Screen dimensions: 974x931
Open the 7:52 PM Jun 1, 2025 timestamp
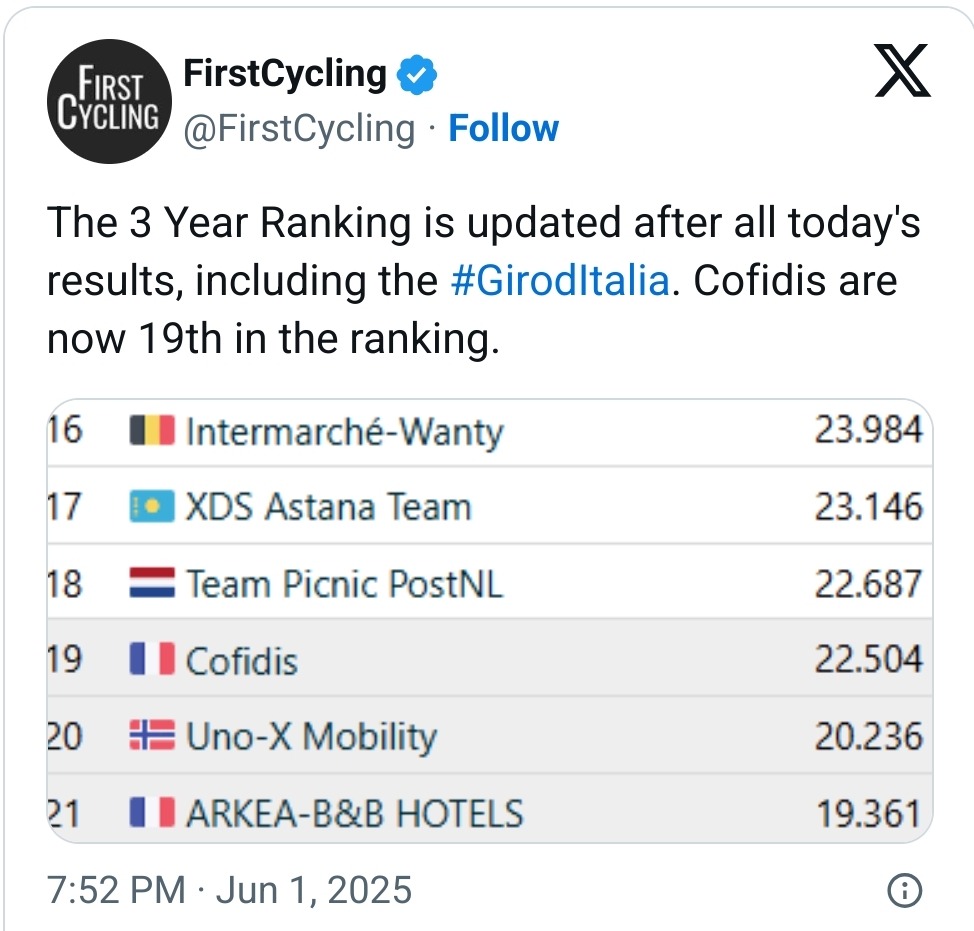[x=229, y=889]
